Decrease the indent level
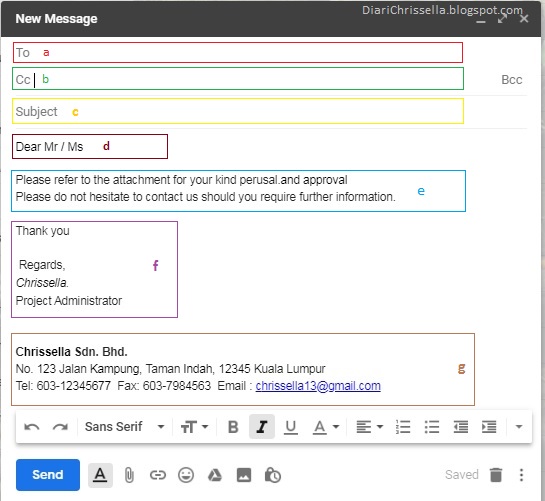Image resolution: width=545 pixels, height=501 pixels. pos(461,427)
